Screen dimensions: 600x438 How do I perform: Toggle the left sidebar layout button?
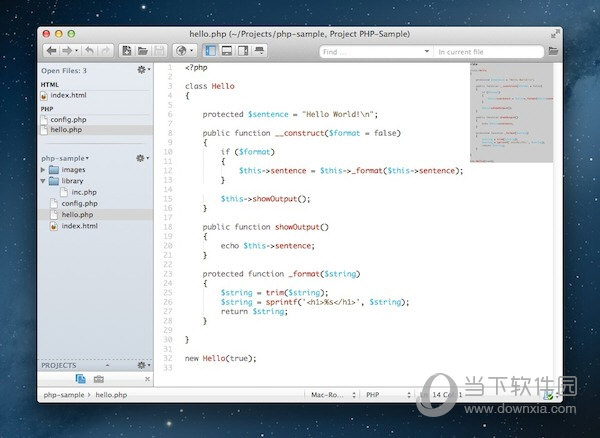click(211, 50)
